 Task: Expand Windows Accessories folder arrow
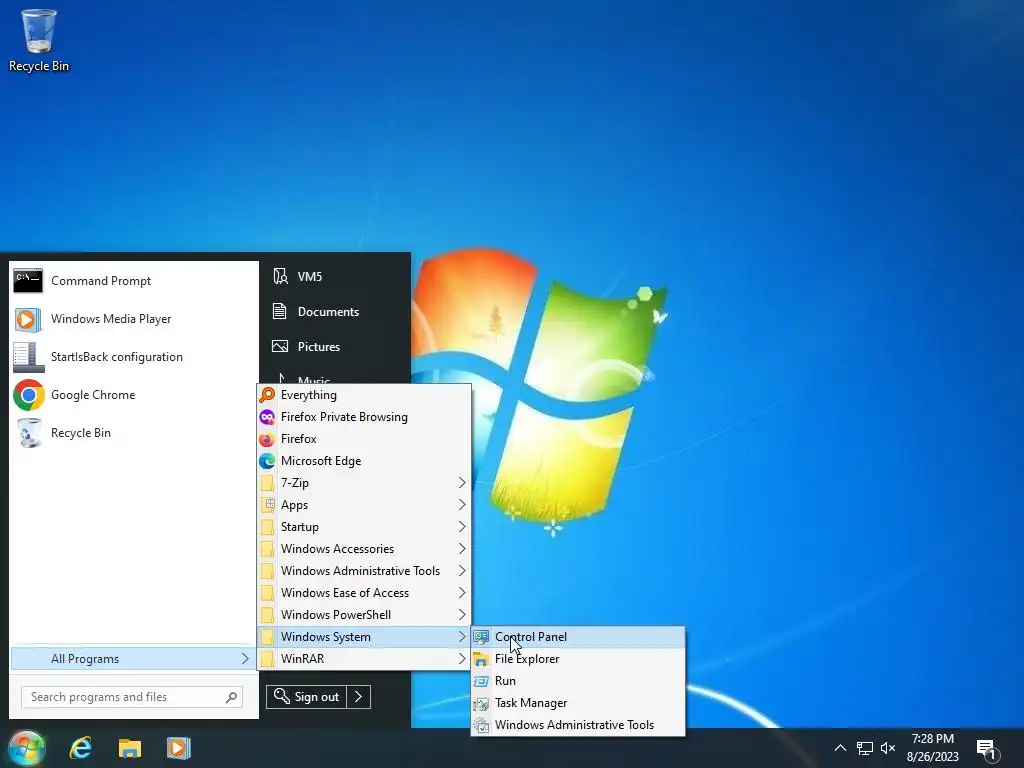click(x=462, y=549)
